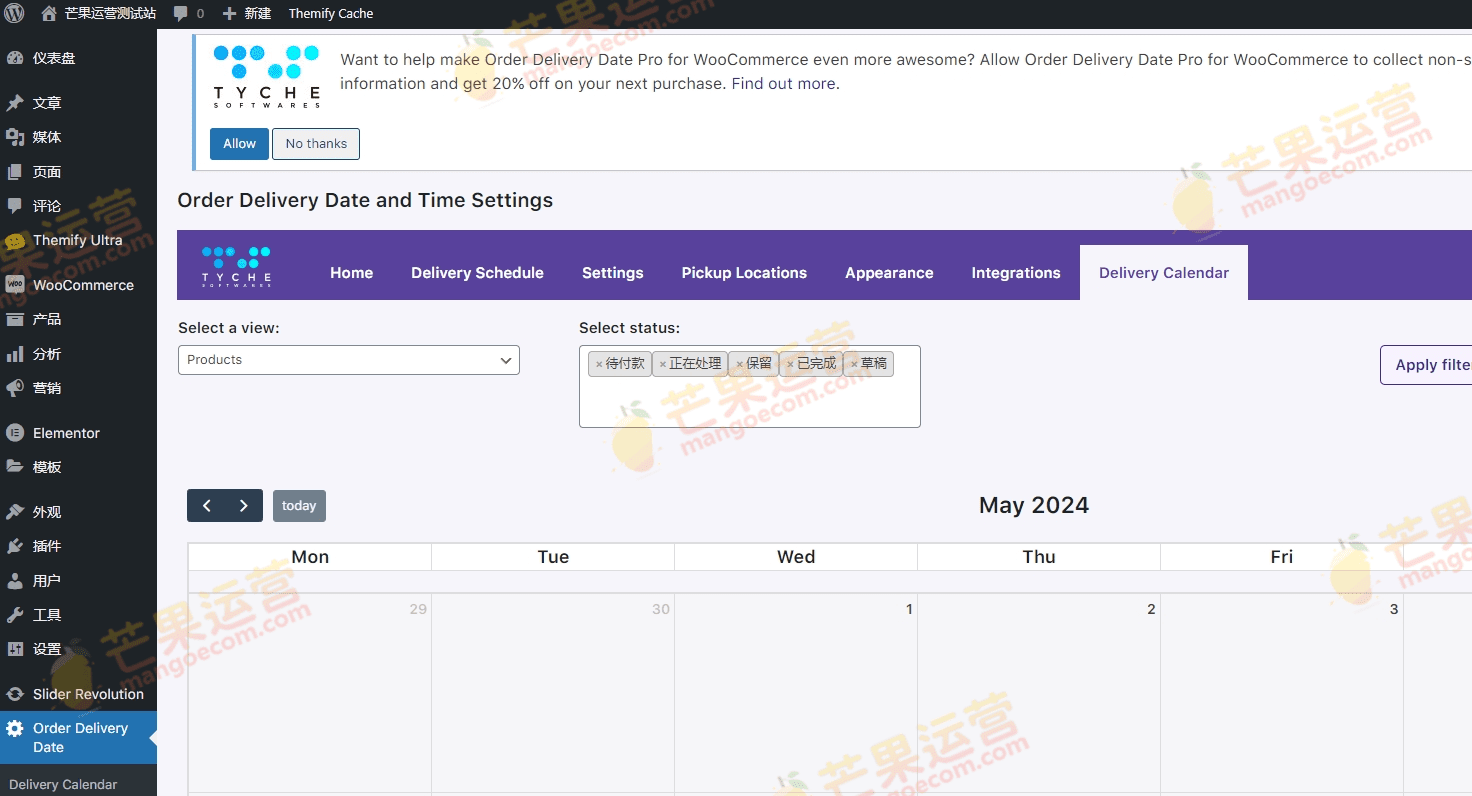
Task: Click the plus icon for 新建
Action: 229,14
